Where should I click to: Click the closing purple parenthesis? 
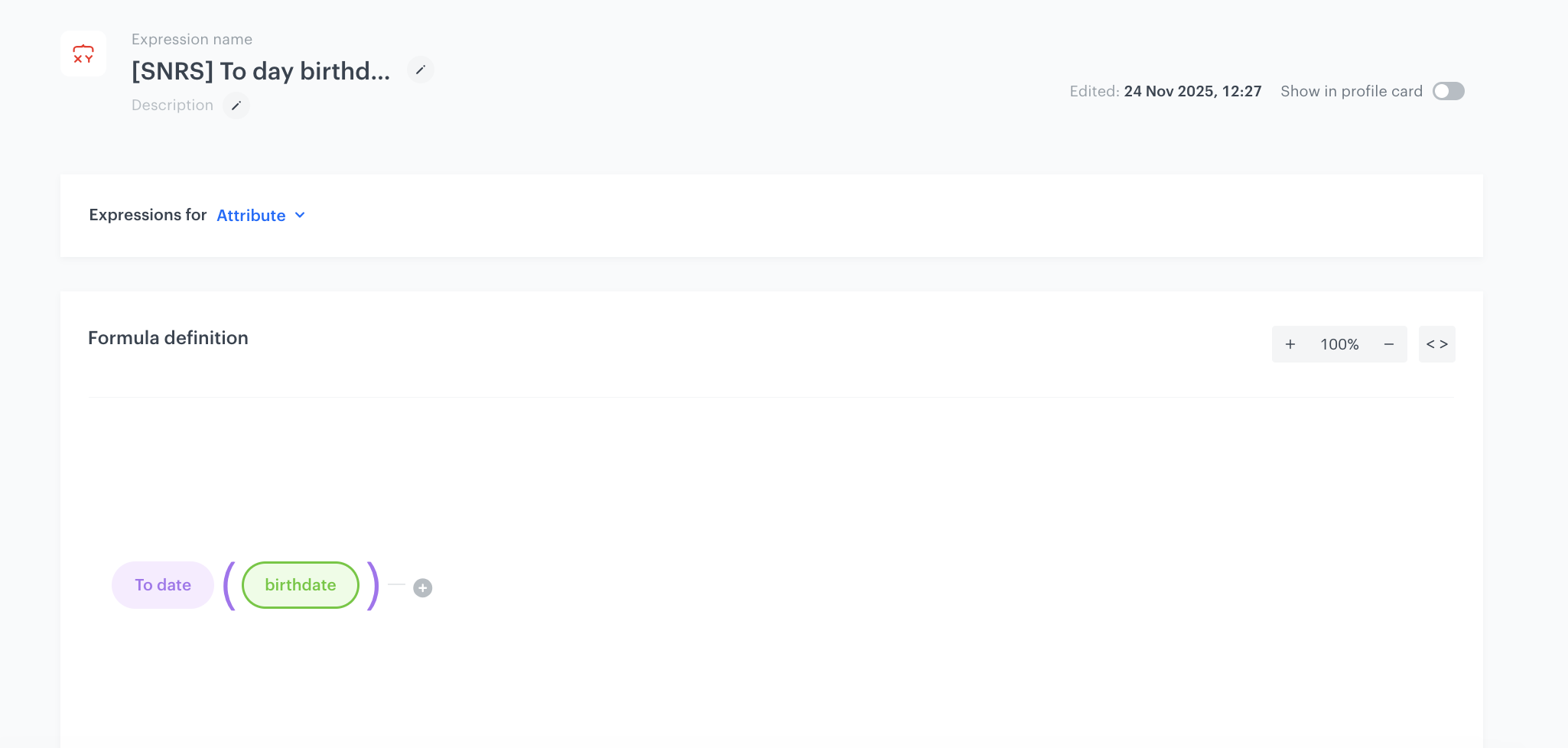tap(372, 586)
